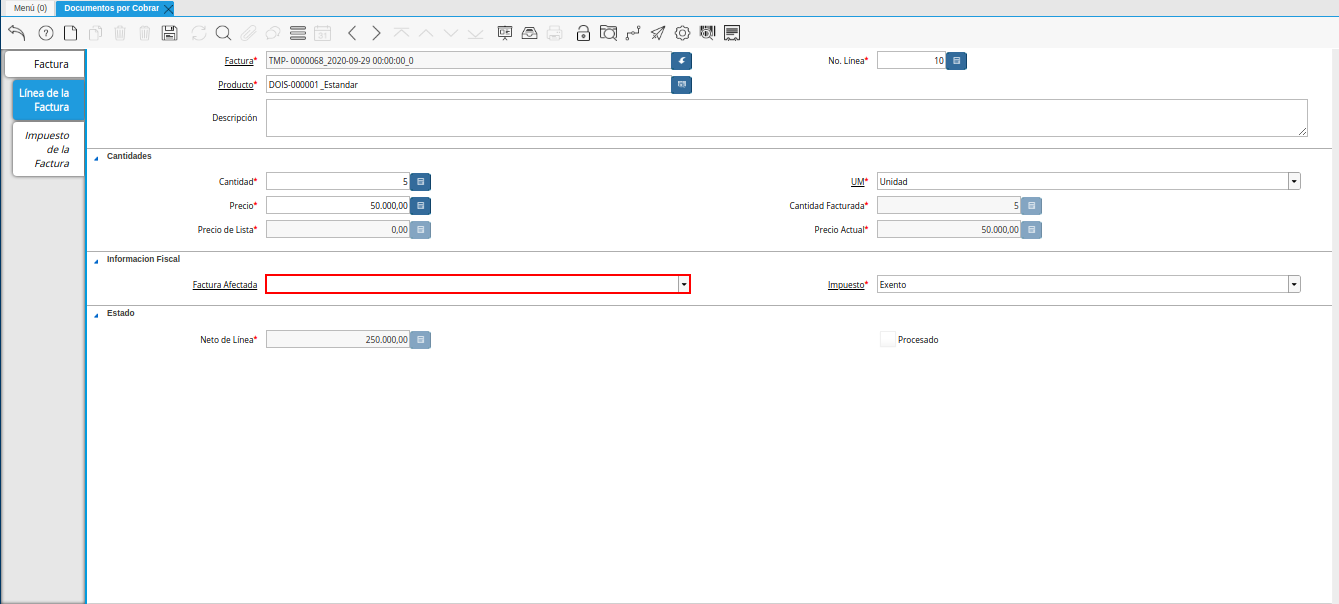Click the refresh arrows icon

click(x=199, y=33)
